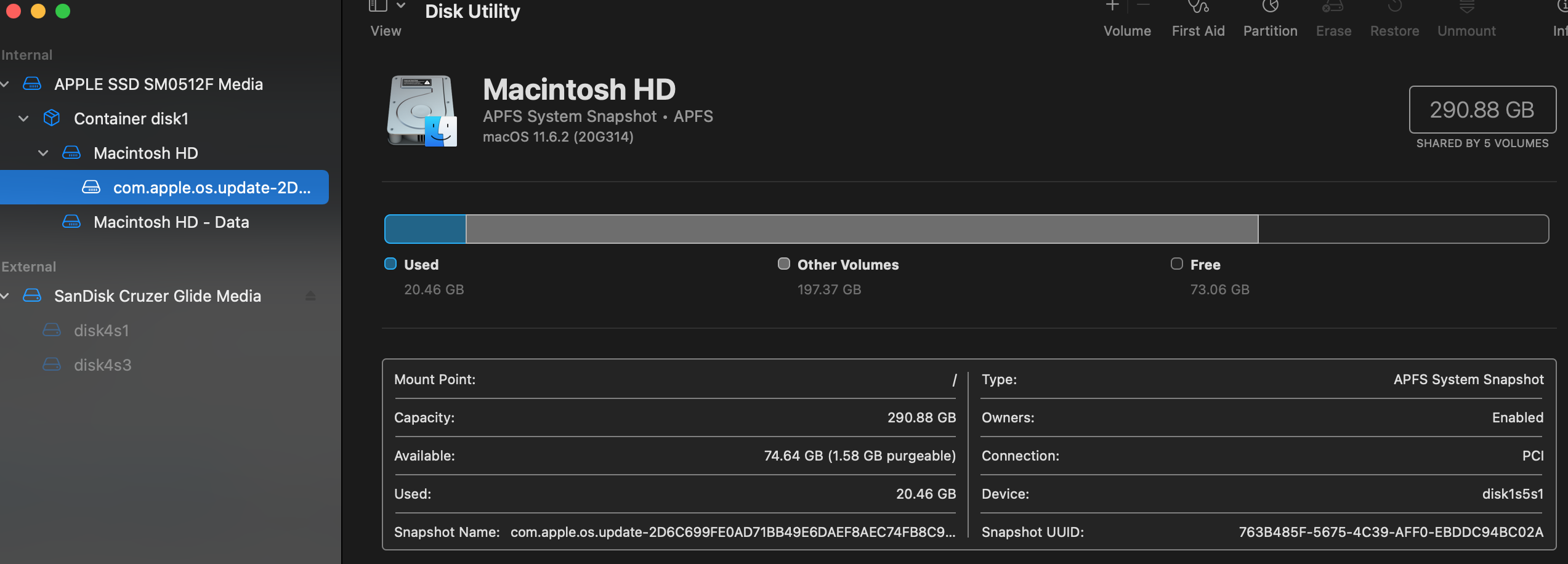This screenshot has width=1568, height=564.
Task: Click the Other Volumes legend marker
Action: [x=784, y=264]
